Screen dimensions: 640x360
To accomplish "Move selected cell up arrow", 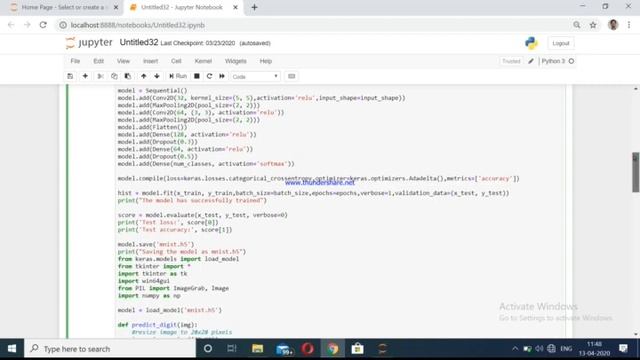I will (x=144, y=76).
